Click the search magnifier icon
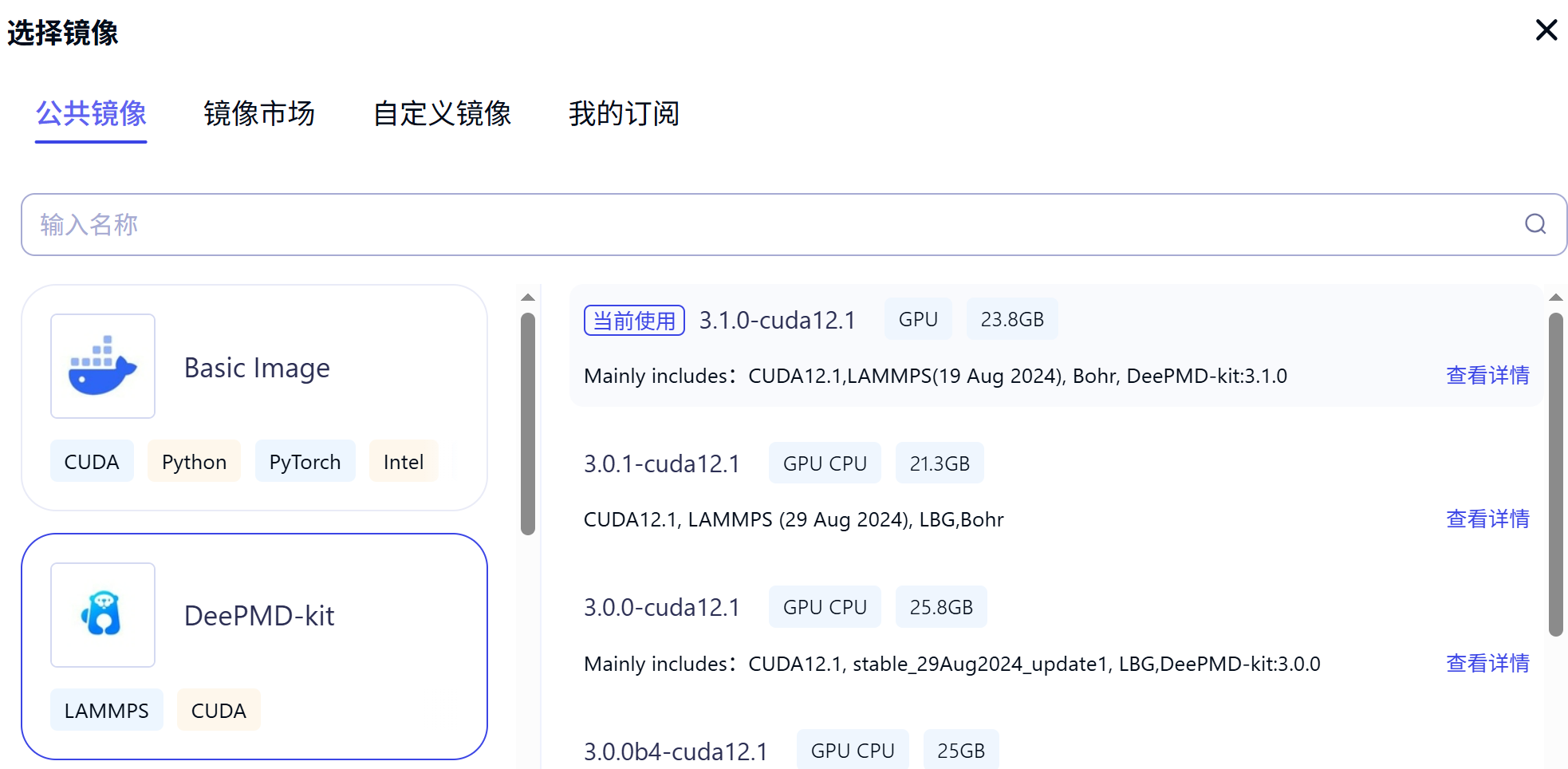 point(1535,224)
